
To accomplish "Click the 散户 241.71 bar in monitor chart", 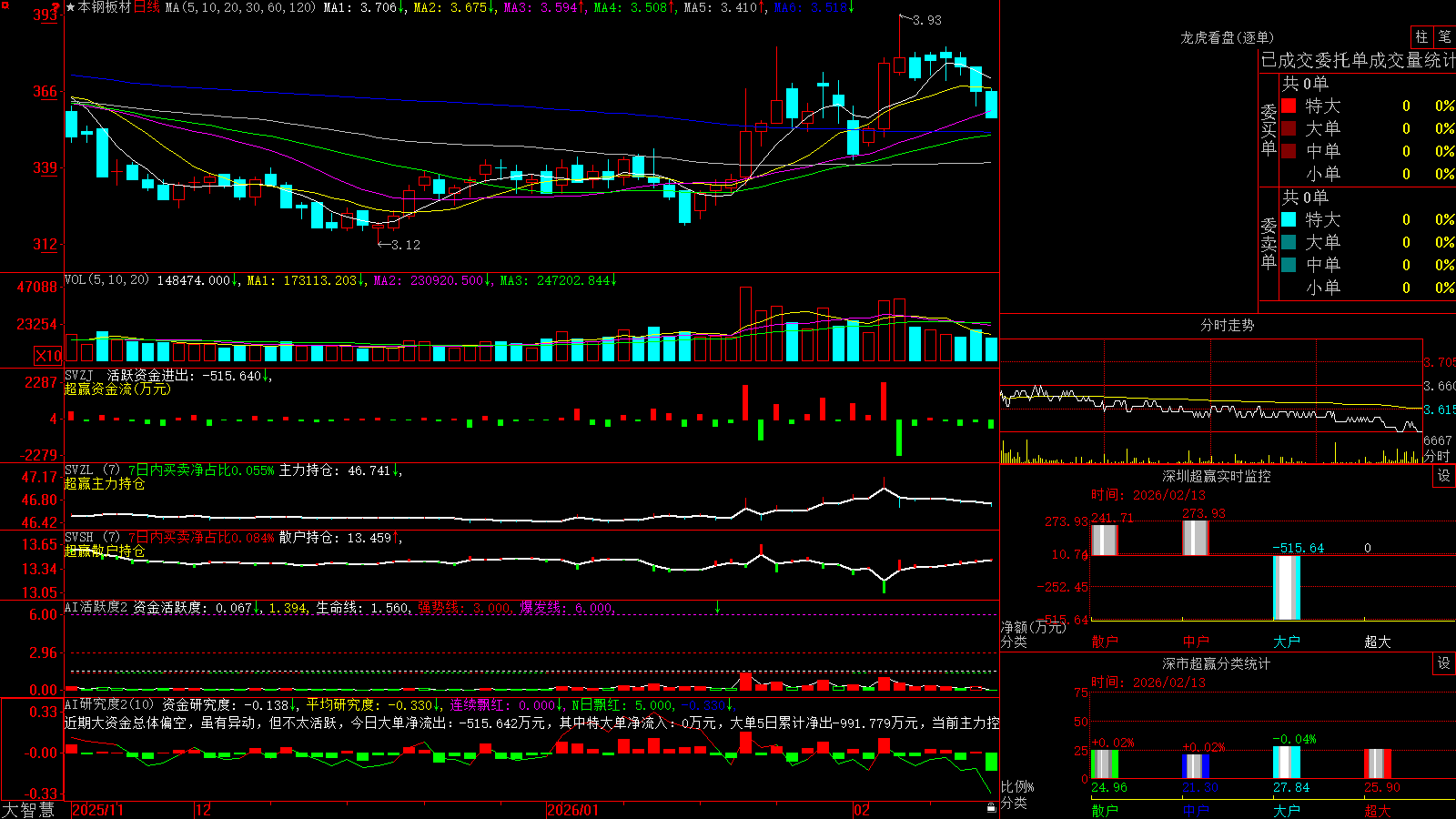I will (1105, 540).
